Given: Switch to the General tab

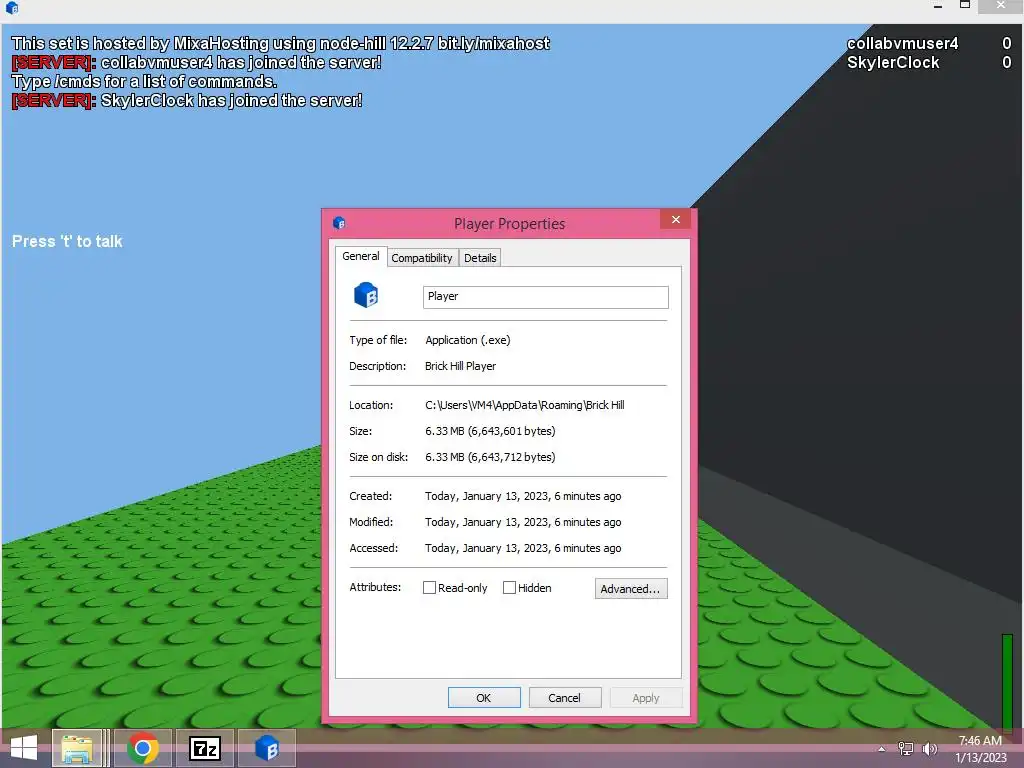Looking at the screenshot, I should [x=360, y=256].
